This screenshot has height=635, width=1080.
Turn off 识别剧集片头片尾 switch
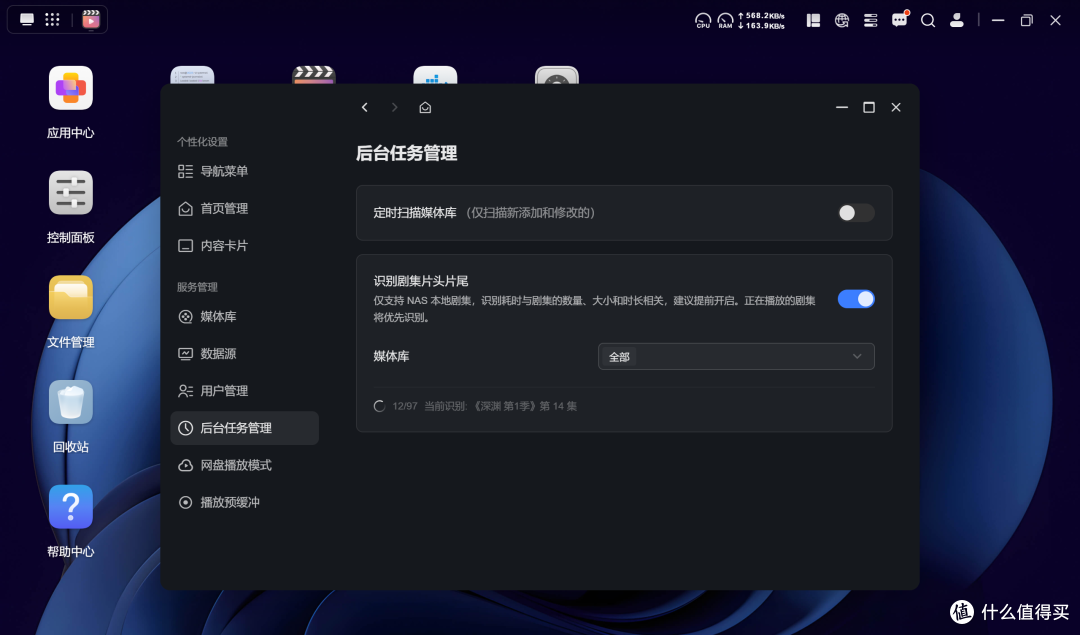coord(855,299)
